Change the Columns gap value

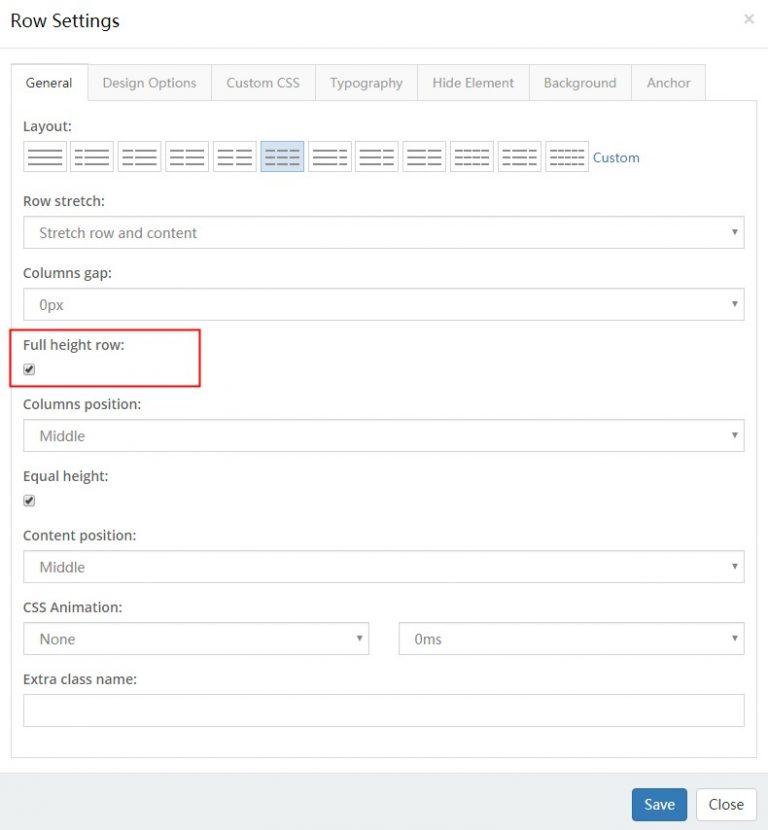[x=384, y=304]
